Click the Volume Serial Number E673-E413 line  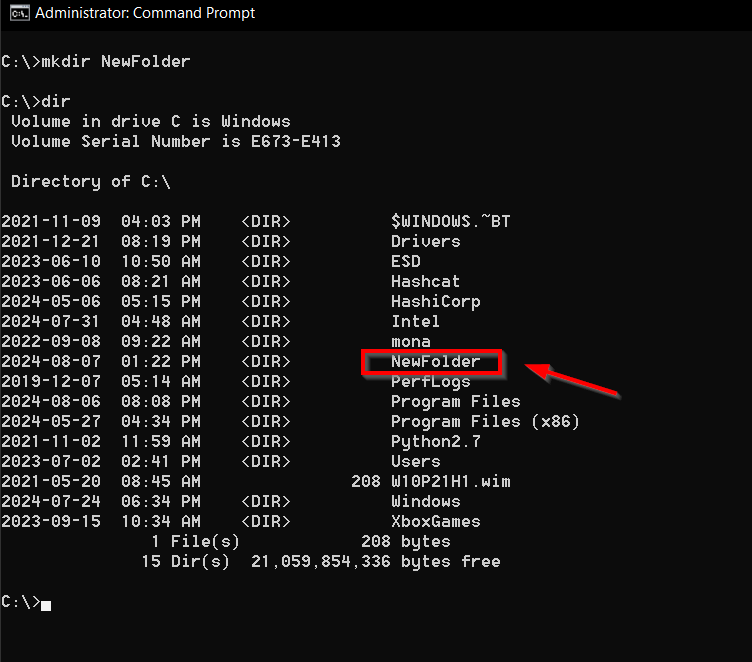click(176, 142)
